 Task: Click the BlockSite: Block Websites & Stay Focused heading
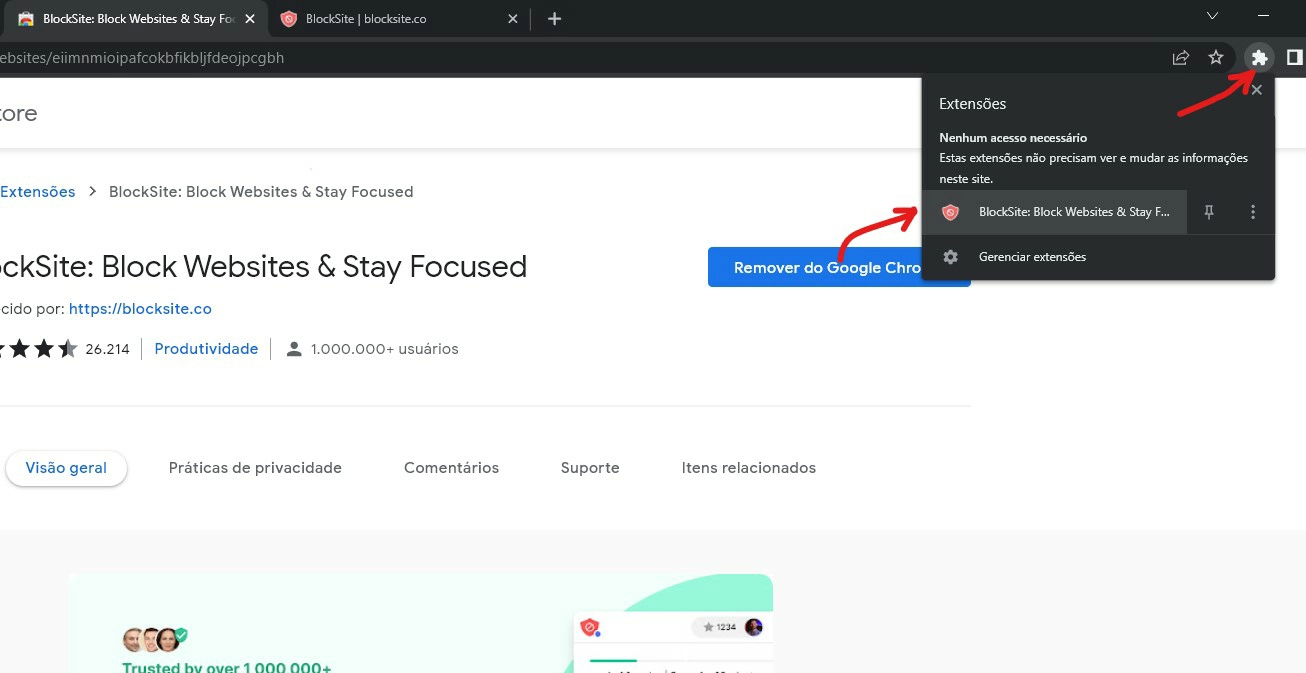[263, 267]
